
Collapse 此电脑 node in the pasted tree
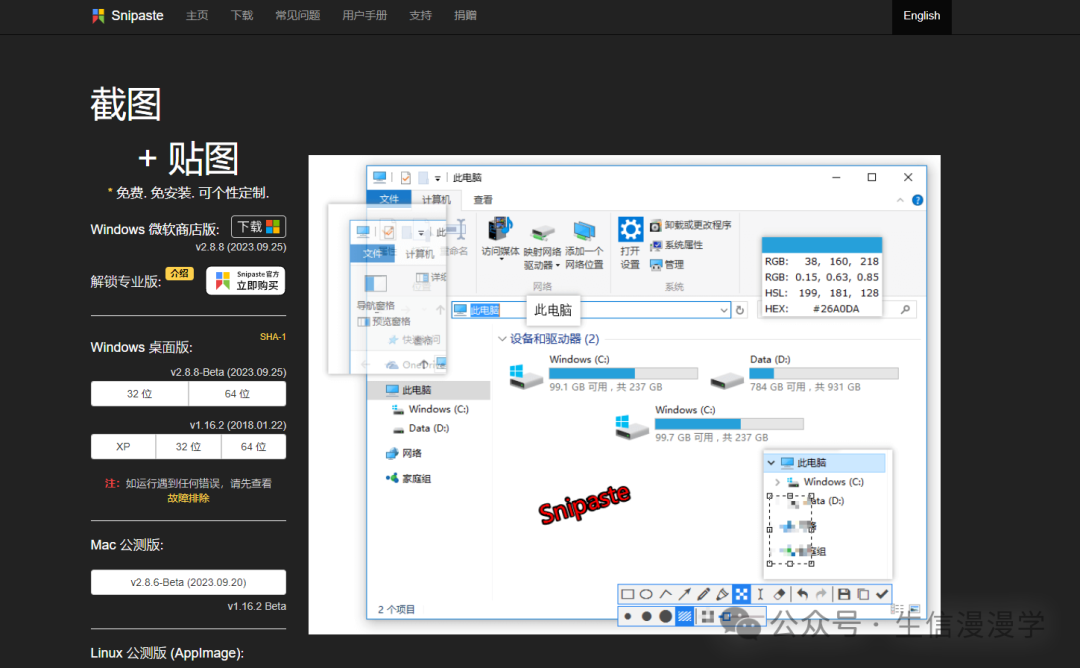(771, 463)
